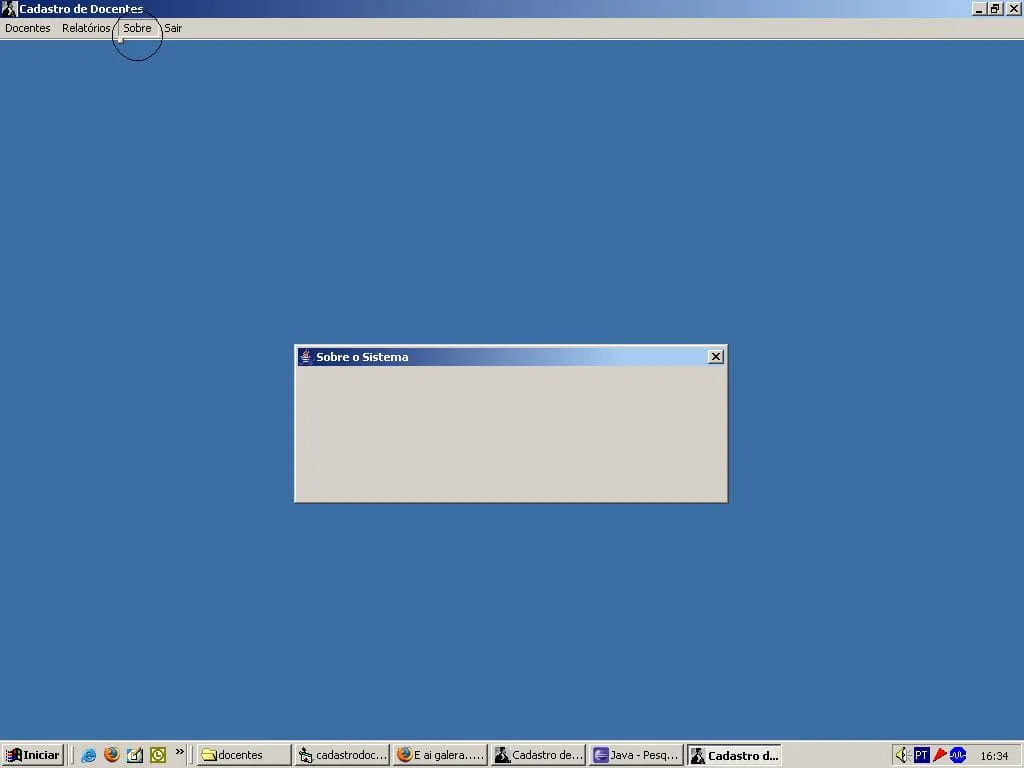Click the Cadastro de Docentes title bar icon
Screen dimensions: 1024x768
point(8,8)
